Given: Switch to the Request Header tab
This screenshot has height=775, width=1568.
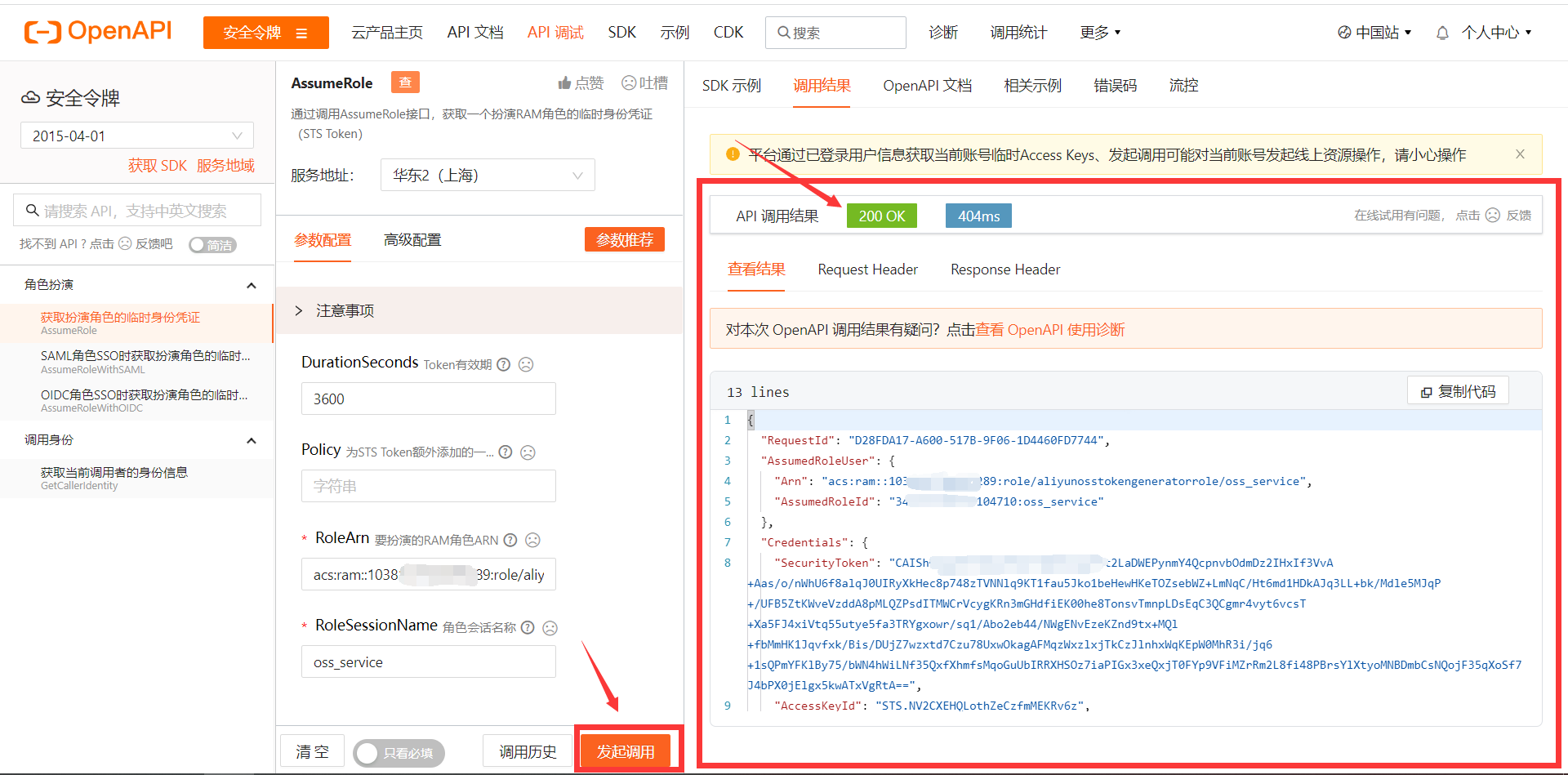Looking at the screenshot, I should click(x=868, y=269).
